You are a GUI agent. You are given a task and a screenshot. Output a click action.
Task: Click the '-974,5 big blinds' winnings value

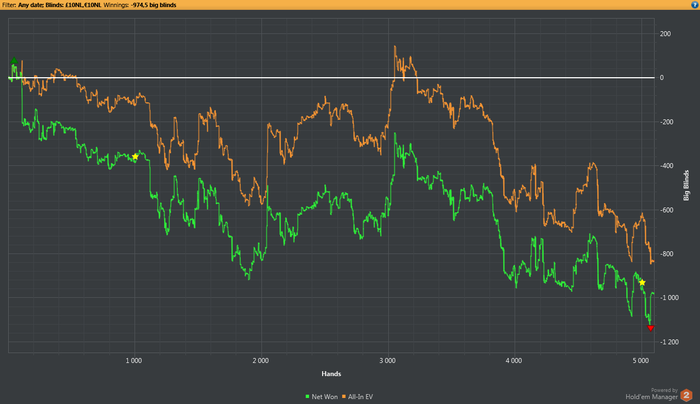pos(154,5)
